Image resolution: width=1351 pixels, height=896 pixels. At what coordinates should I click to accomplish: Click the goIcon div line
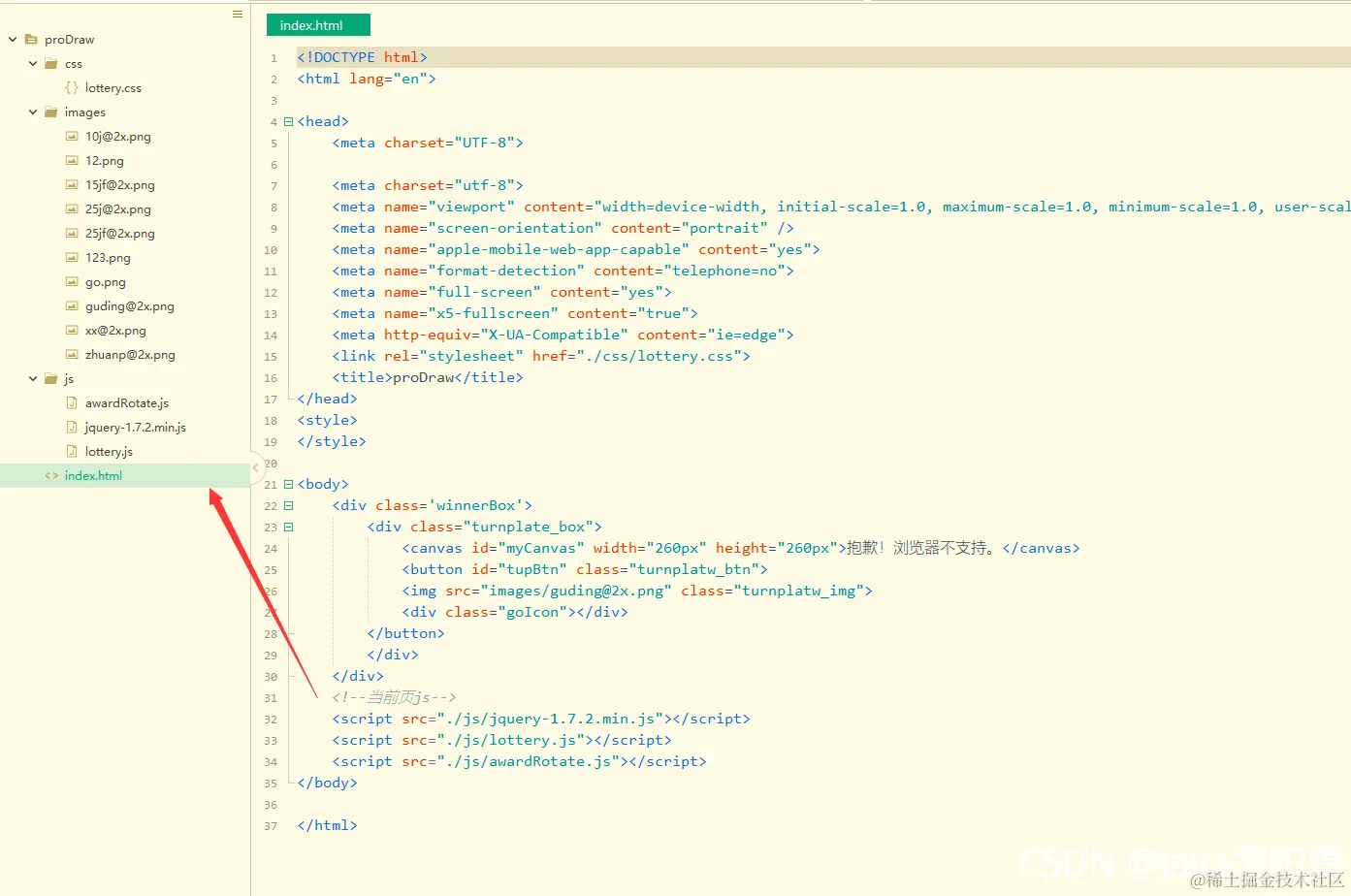click(x=515, y=613)
